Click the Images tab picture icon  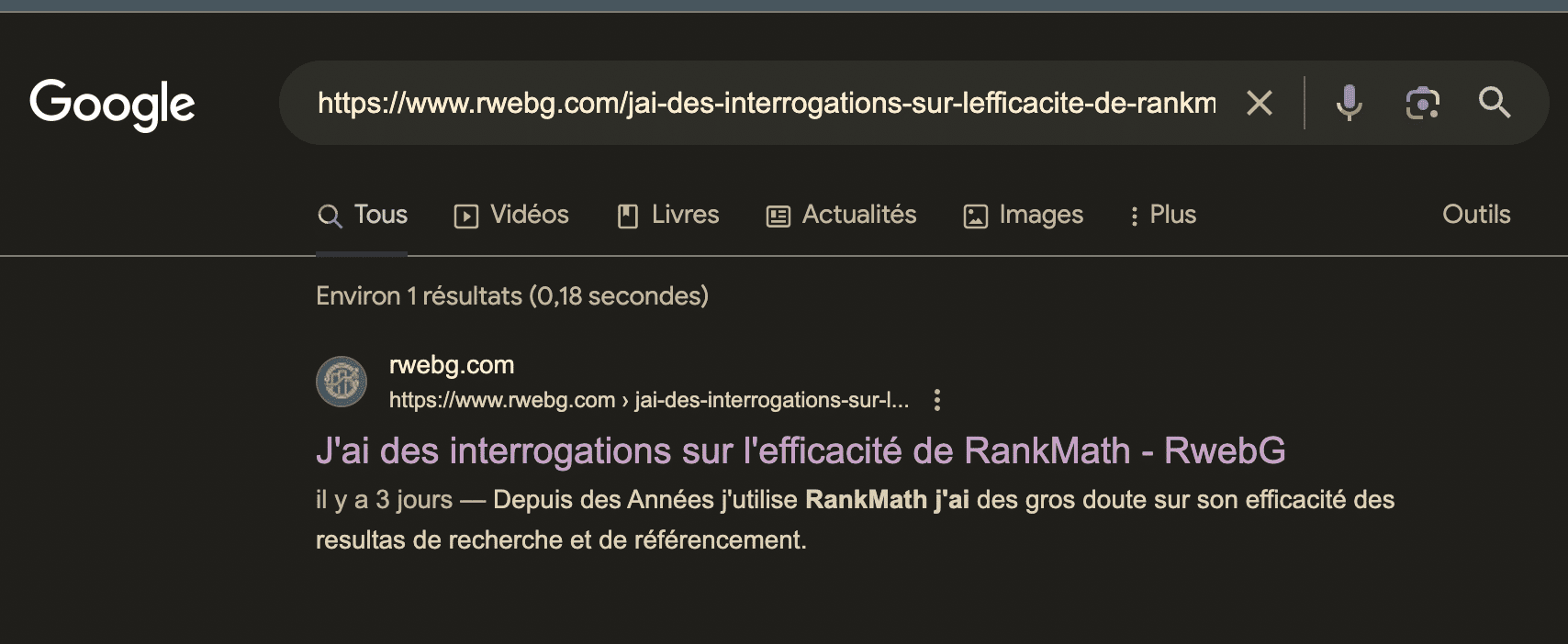point(975,216)
